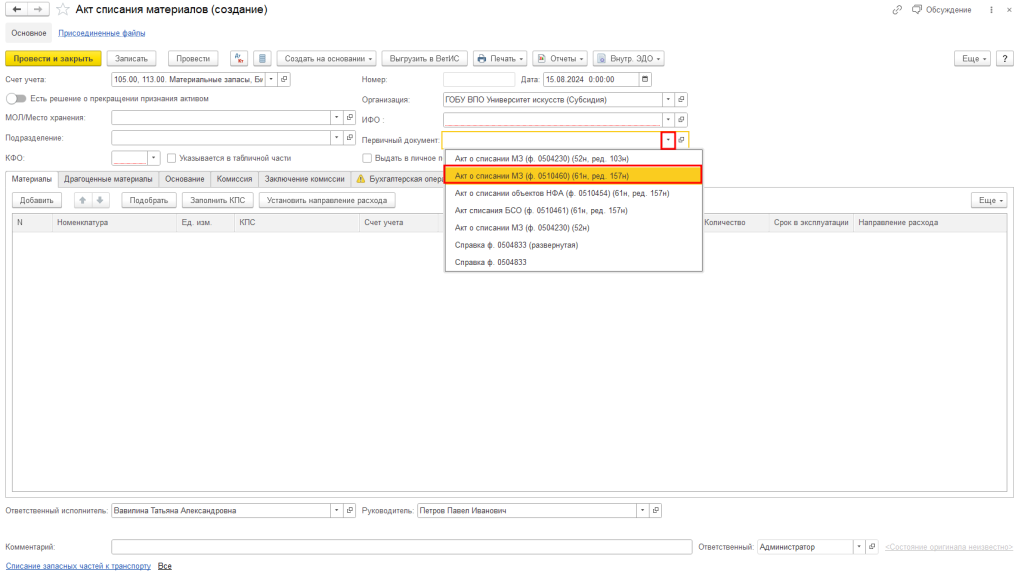Click the favorites star icon by title

click(x=64, y=9)
